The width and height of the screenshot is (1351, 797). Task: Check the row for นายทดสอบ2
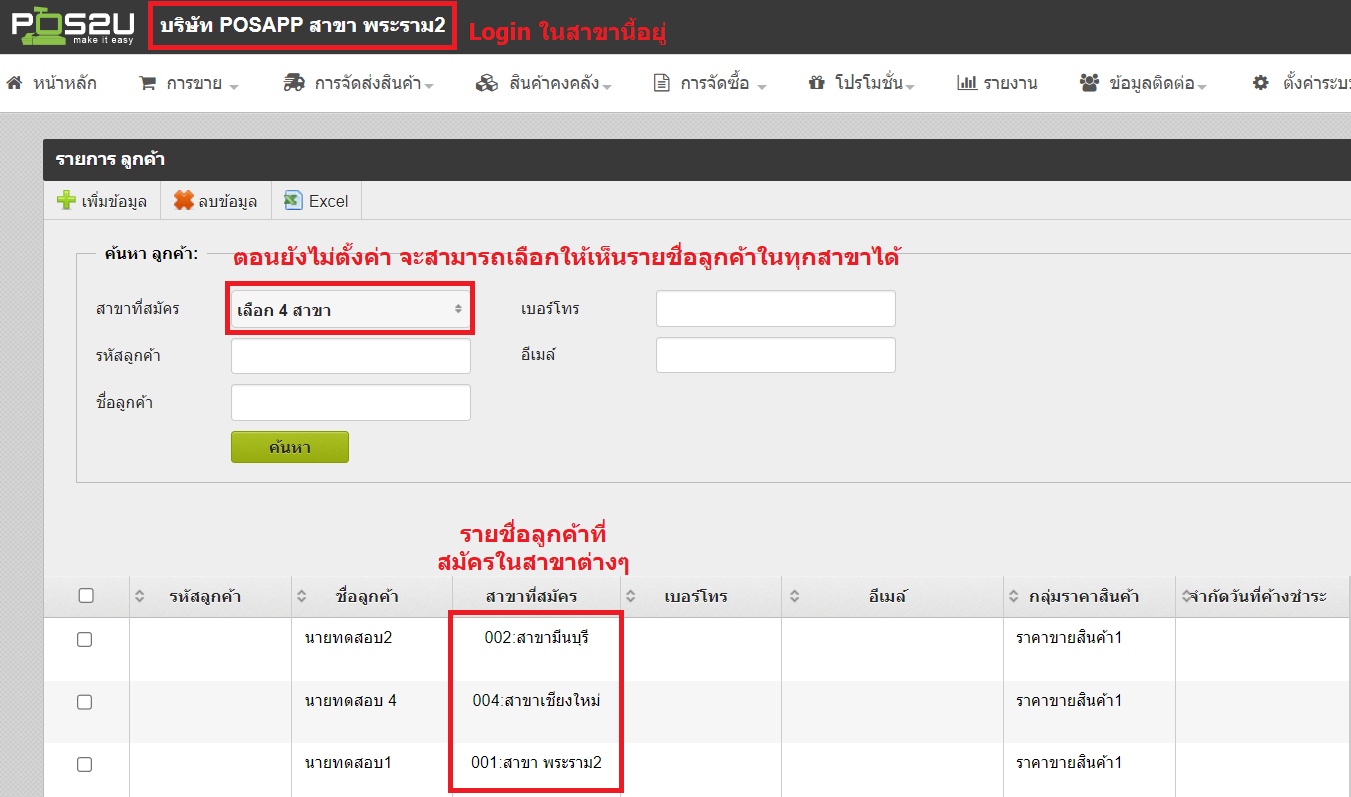pos(85,639)
